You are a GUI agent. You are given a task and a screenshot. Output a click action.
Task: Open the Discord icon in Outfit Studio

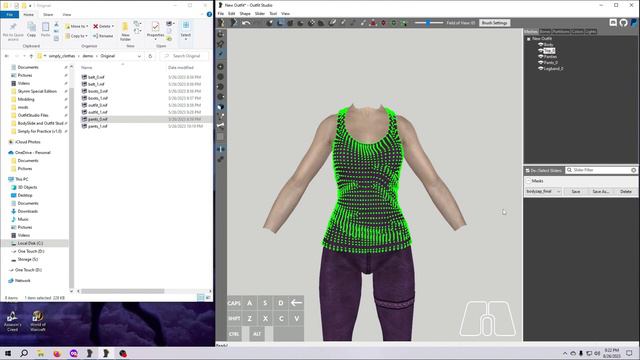point(613,23)
